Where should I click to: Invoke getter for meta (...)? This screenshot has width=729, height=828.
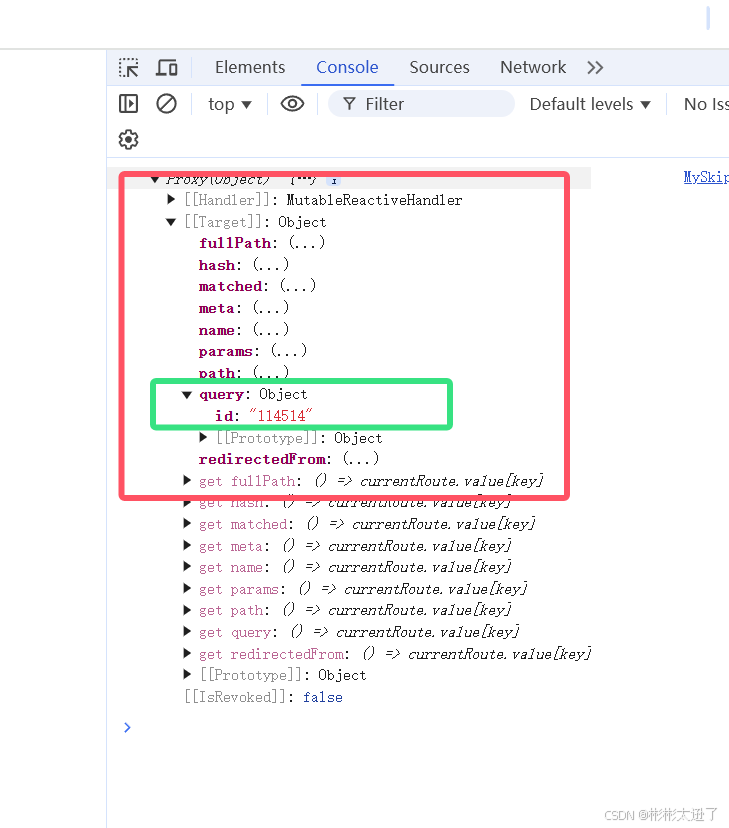click(x=271, y=308)
